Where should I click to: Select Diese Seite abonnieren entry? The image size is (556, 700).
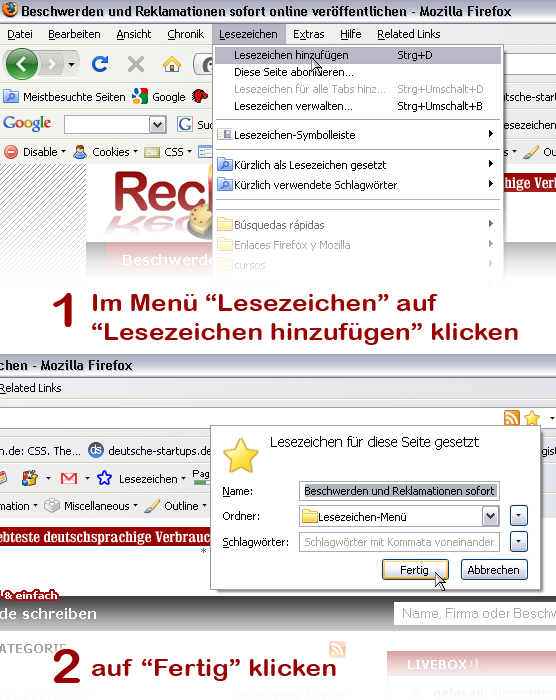[x=358, y=72]
